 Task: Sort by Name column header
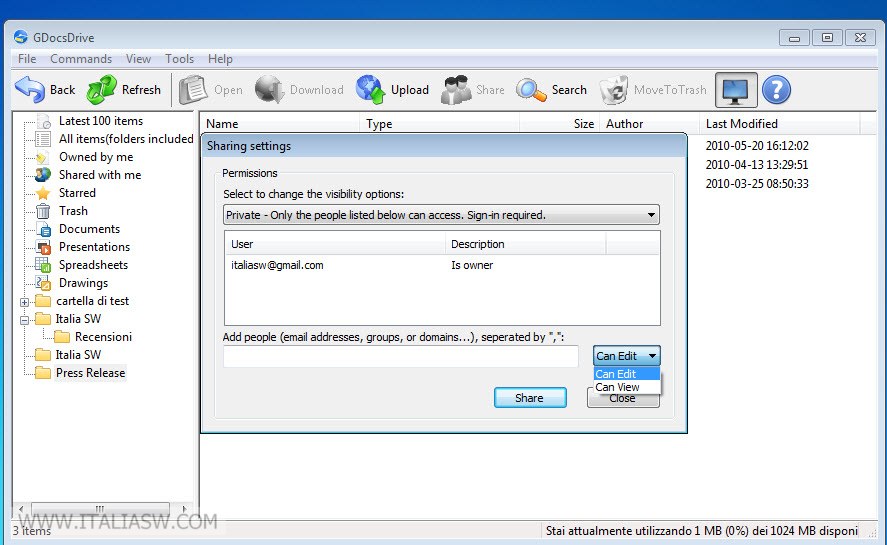pos(280,123)
